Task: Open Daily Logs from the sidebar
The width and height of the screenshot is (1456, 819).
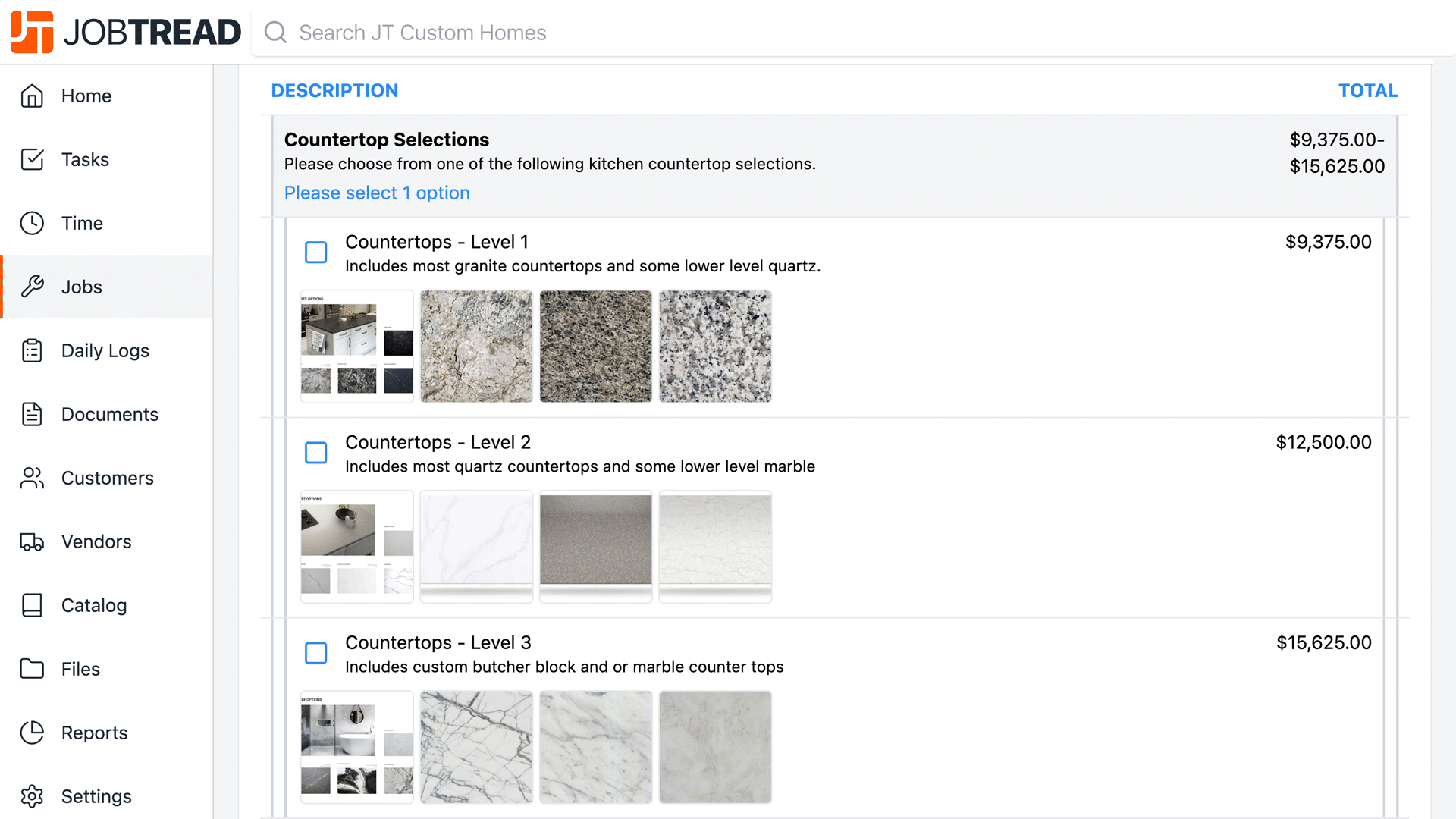Action: click(x=32, y=350)
